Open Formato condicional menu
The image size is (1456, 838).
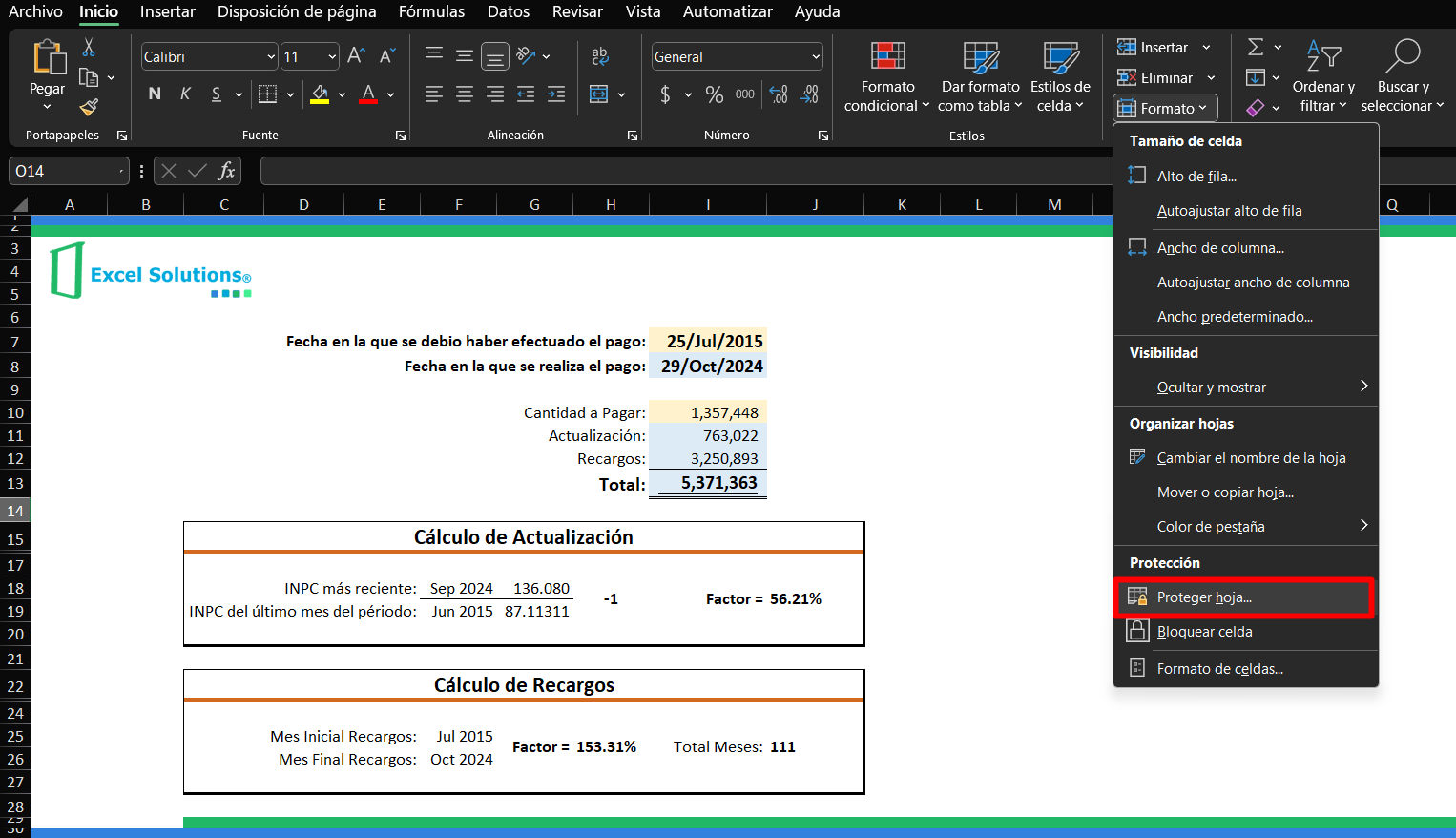887,77
